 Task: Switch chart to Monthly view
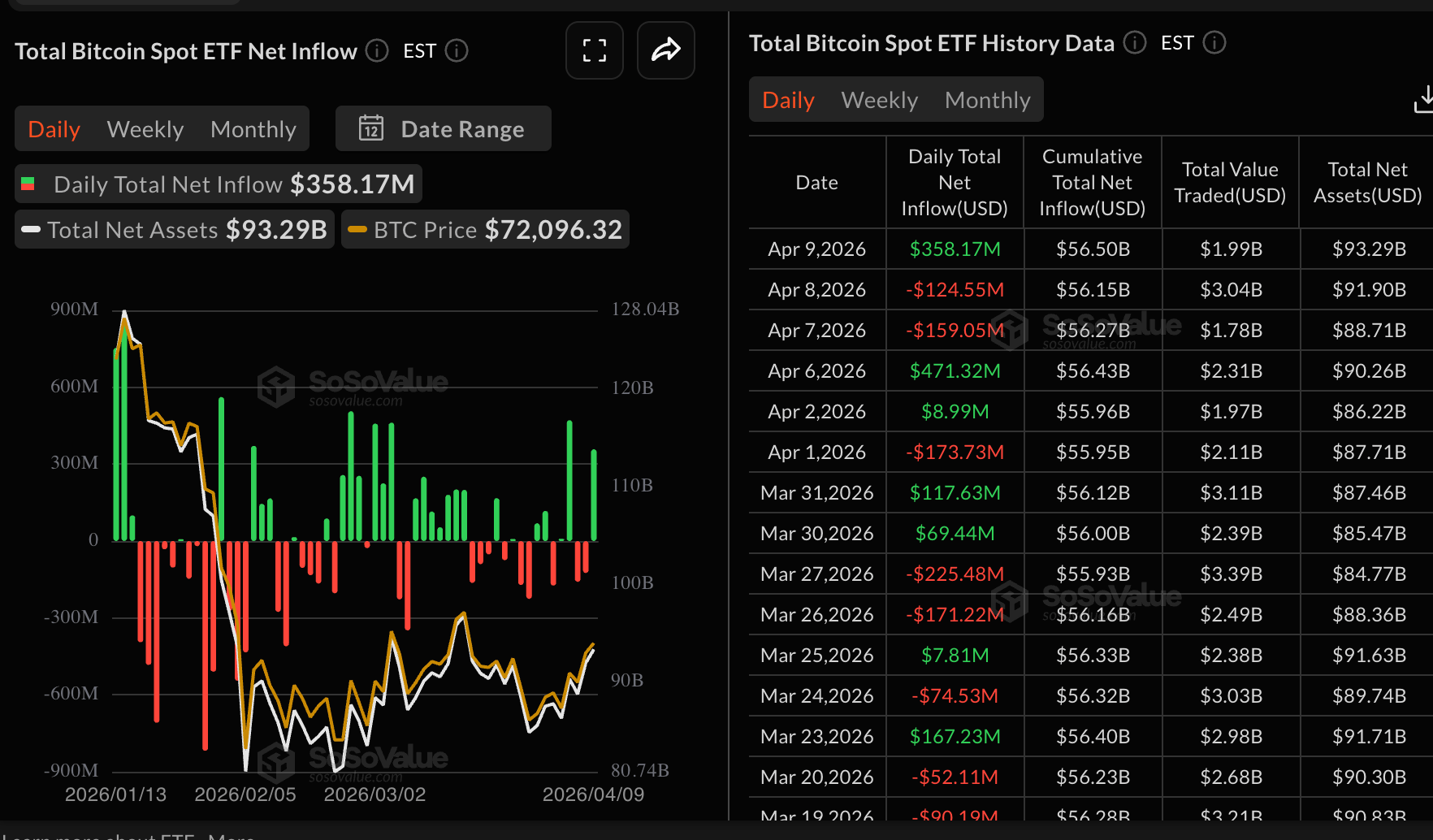(253, 129)
